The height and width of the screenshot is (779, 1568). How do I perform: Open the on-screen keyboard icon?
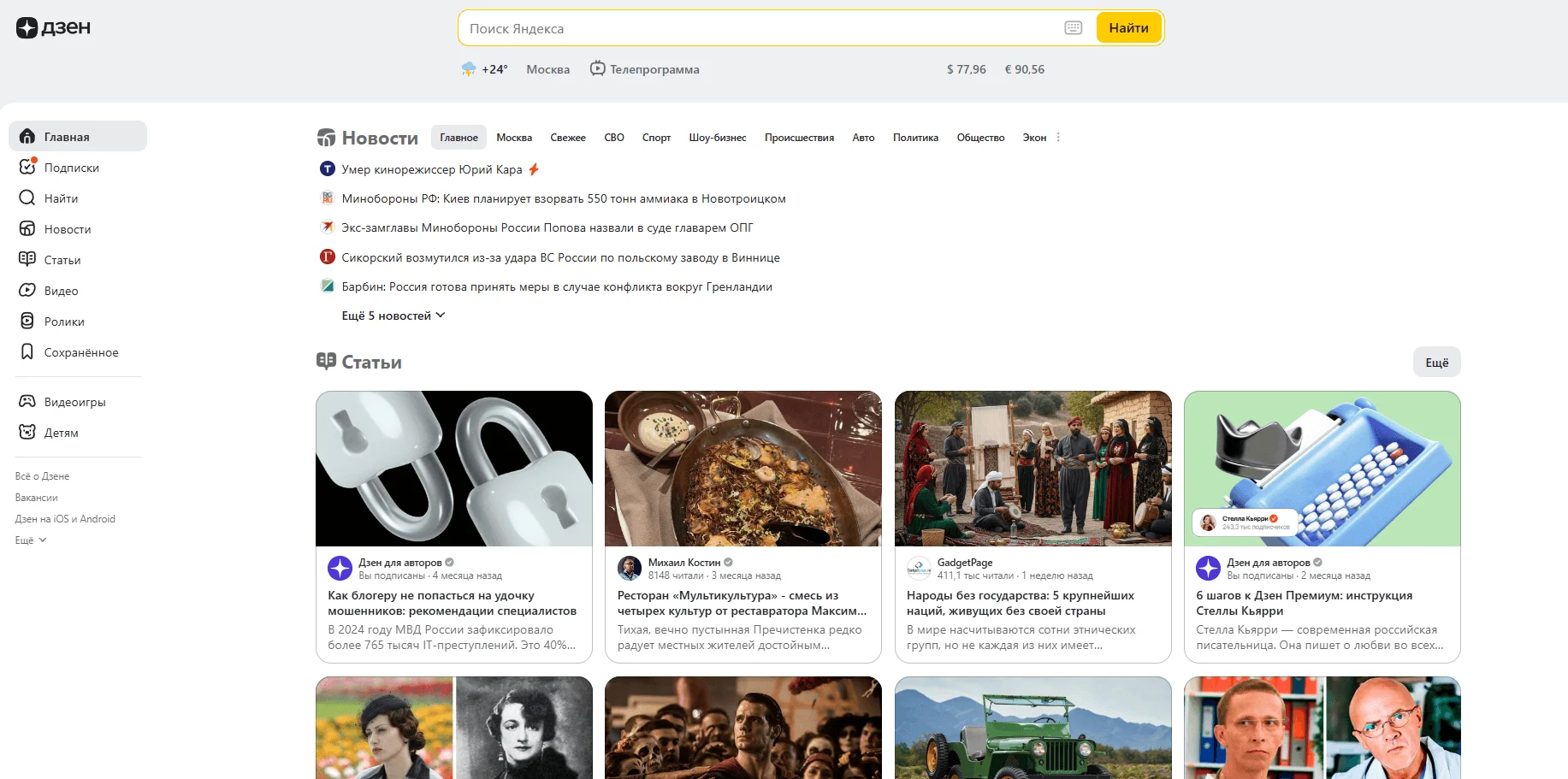pos(1073,28)
